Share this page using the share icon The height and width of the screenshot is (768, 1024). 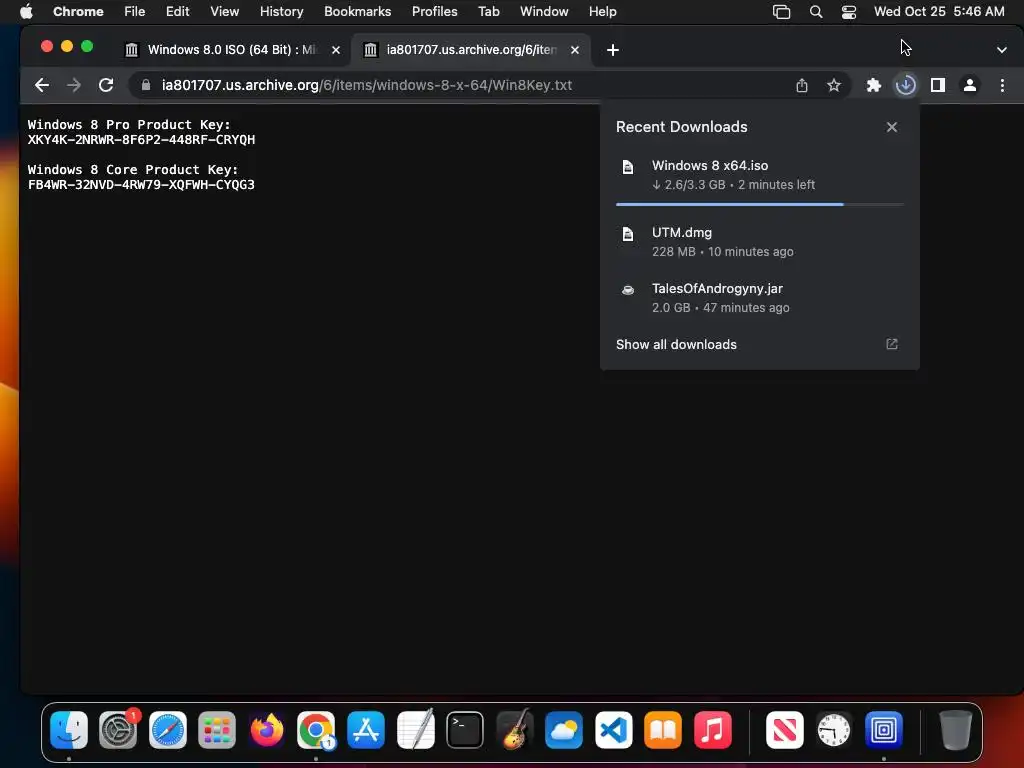point(802,85)
